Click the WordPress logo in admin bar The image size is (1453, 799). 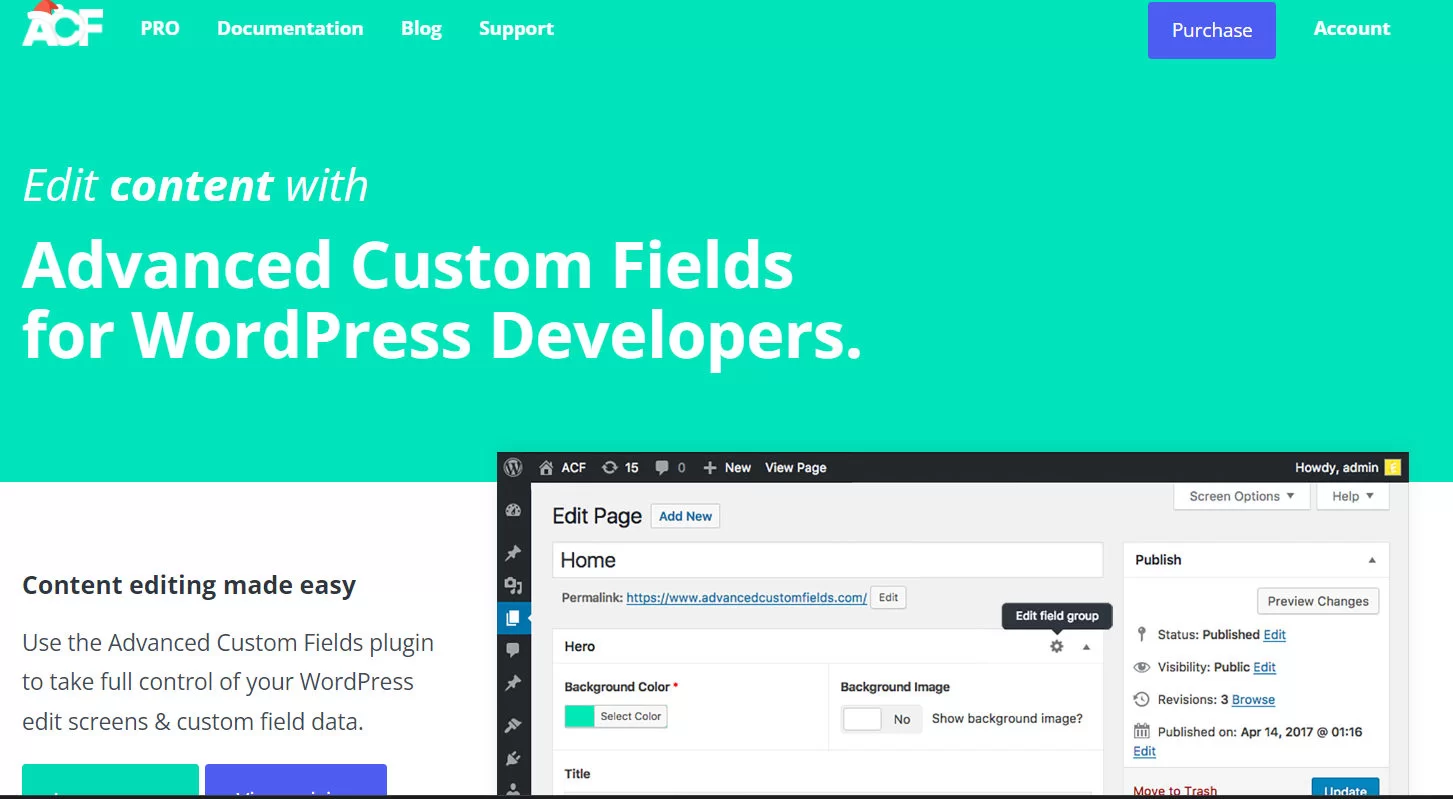(513, 467)
